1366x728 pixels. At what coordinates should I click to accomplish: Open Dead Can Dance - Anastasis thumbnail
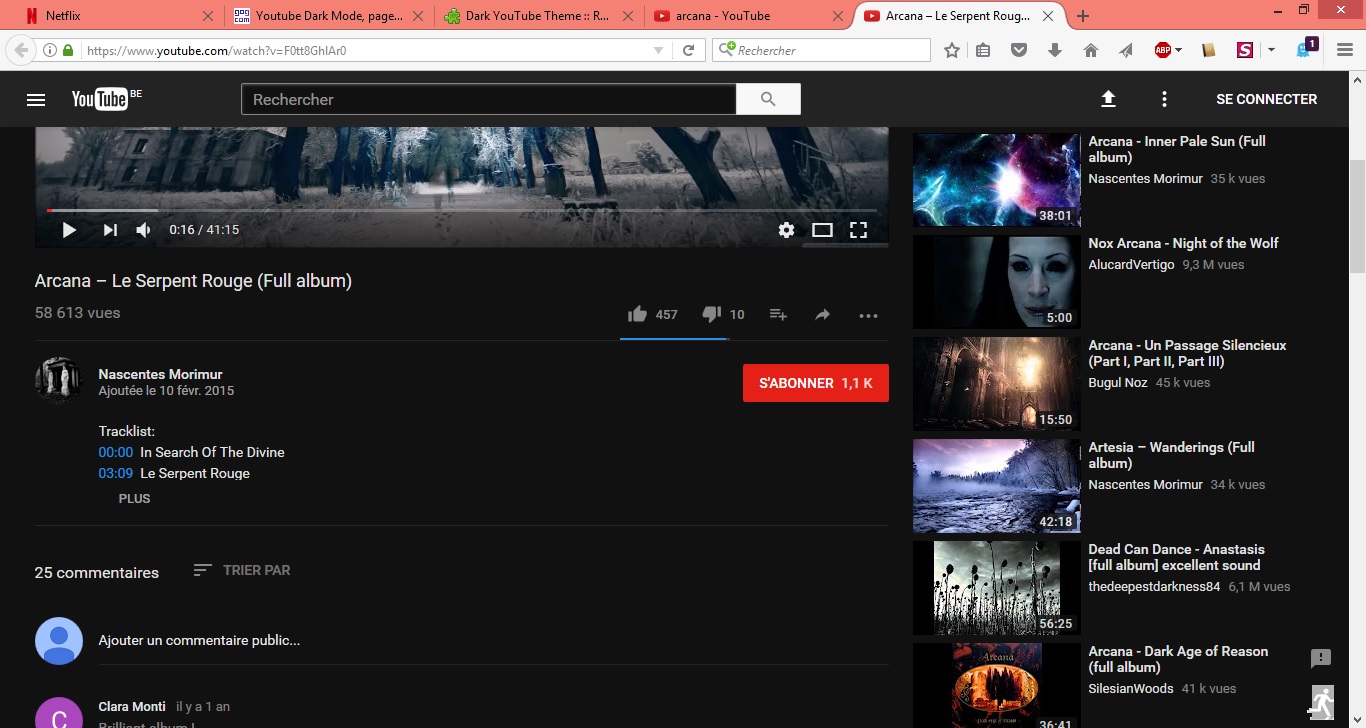tap(996, 588)
